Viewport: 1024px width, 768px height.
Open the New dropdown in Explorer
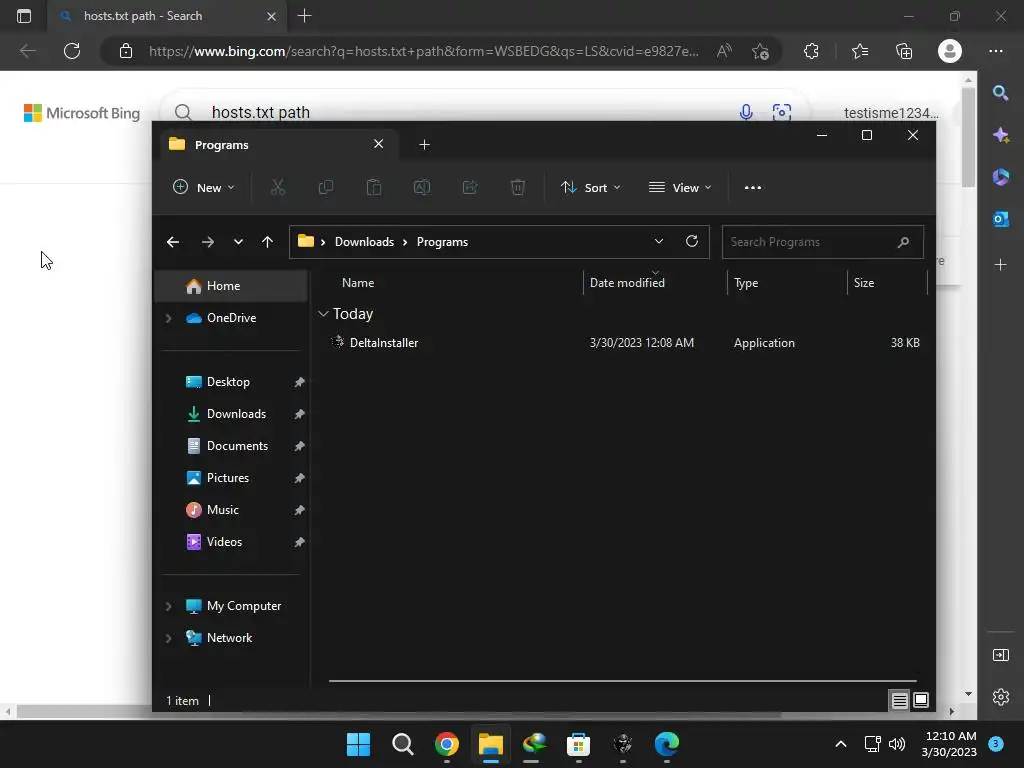tap(203, 187)
